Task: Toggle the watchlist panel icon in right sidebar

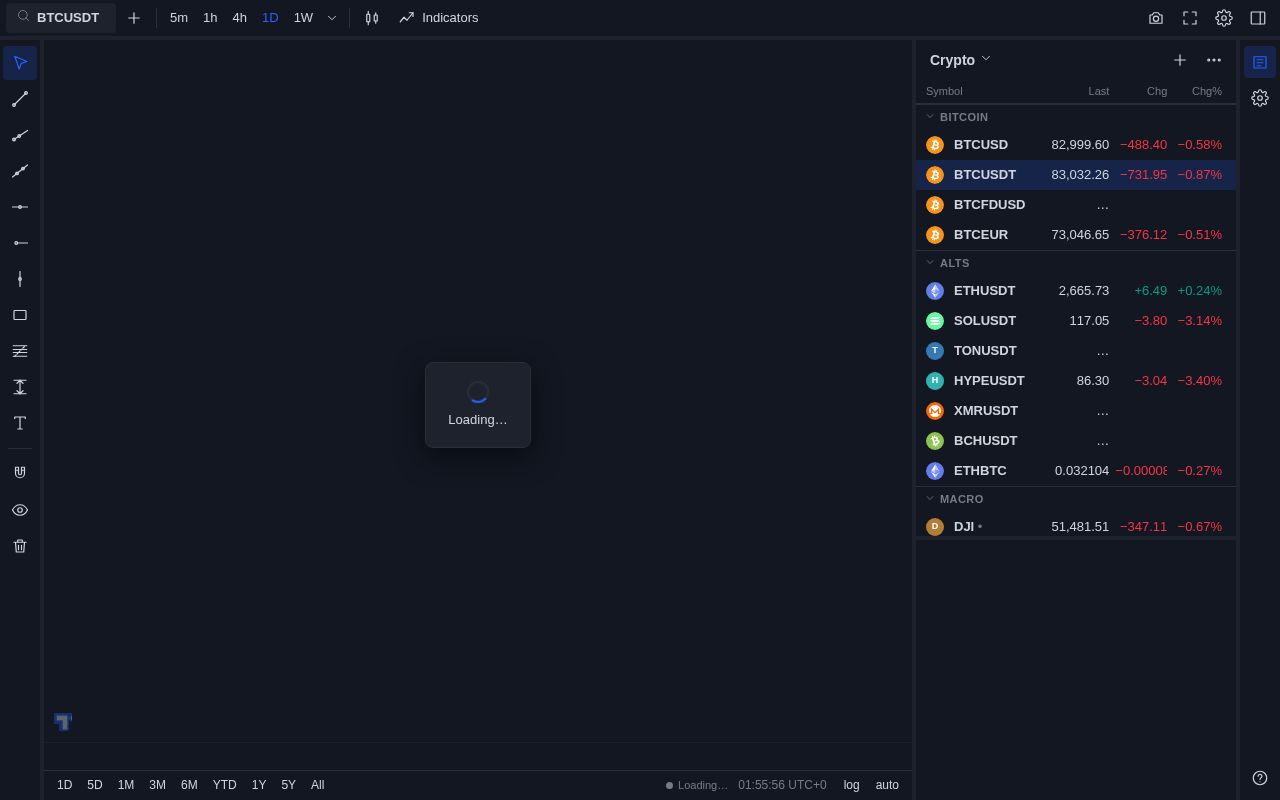Action: point(1260,62)
